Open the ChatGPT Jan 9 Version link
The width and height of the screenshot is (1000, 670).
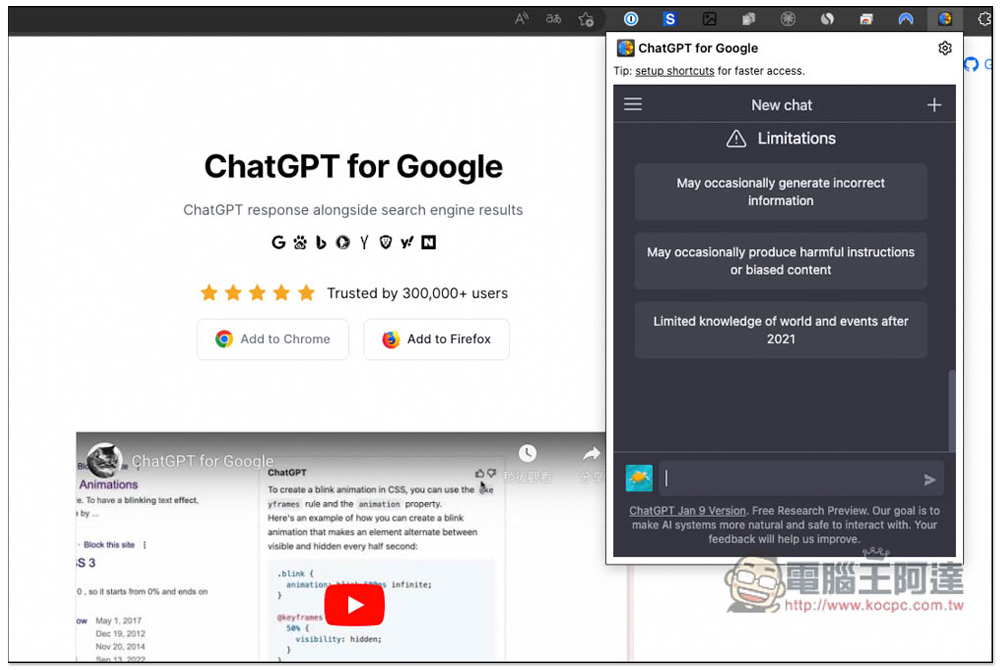[688, 511]
